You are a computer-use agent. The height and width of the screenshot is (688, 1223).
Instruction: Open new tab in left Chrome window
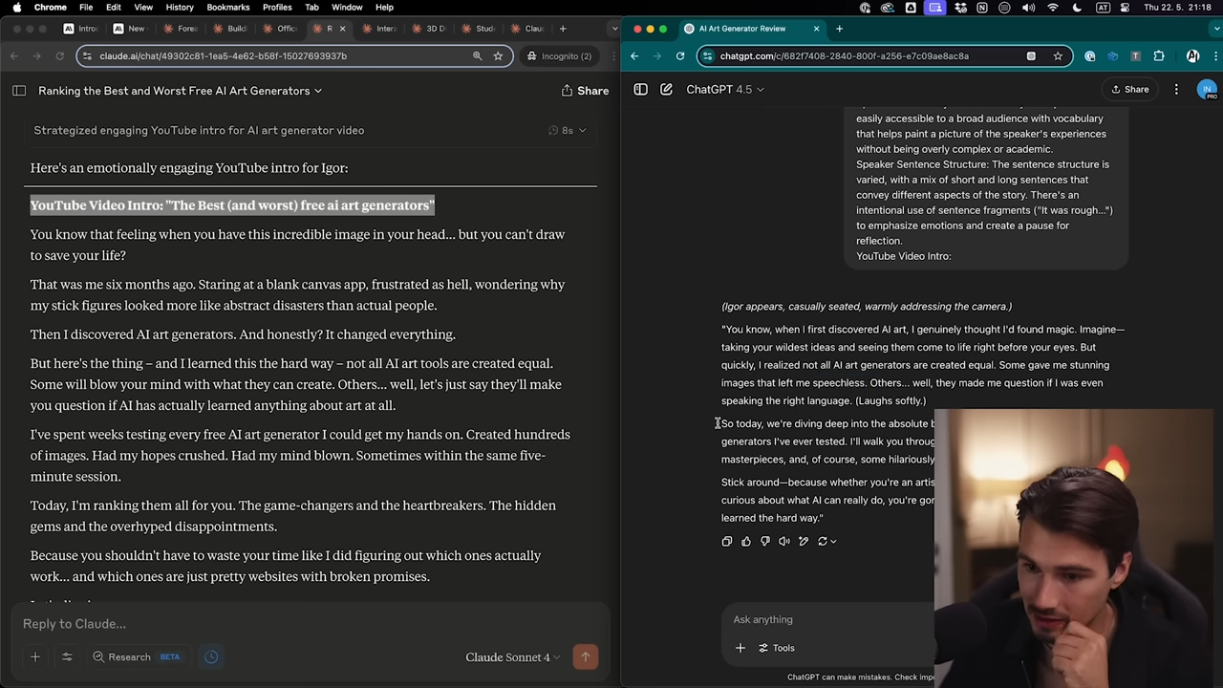point(563,29)
